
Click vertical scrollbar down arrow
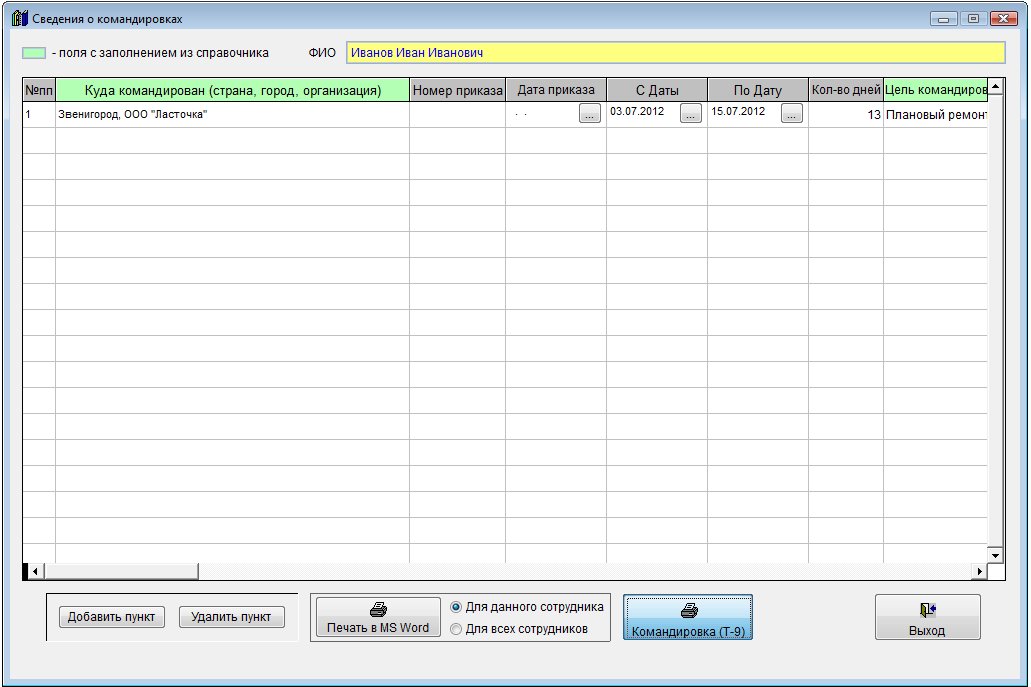coord(995,556)
